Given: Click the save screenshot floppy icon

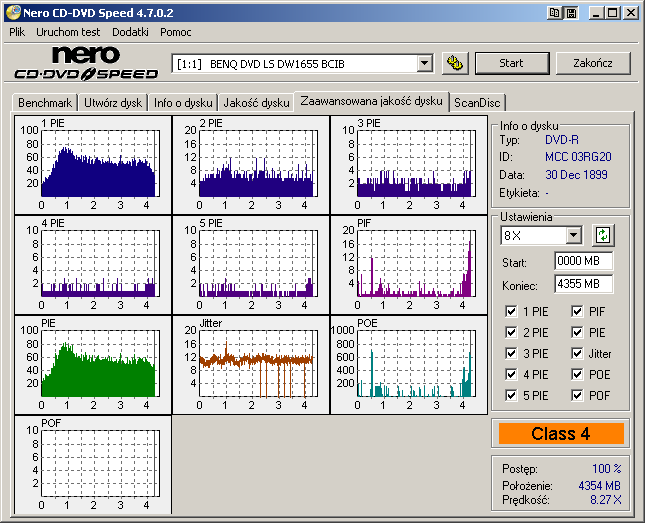Looking at the screenshot, I should pyautogui.click(x=571, y=13).
